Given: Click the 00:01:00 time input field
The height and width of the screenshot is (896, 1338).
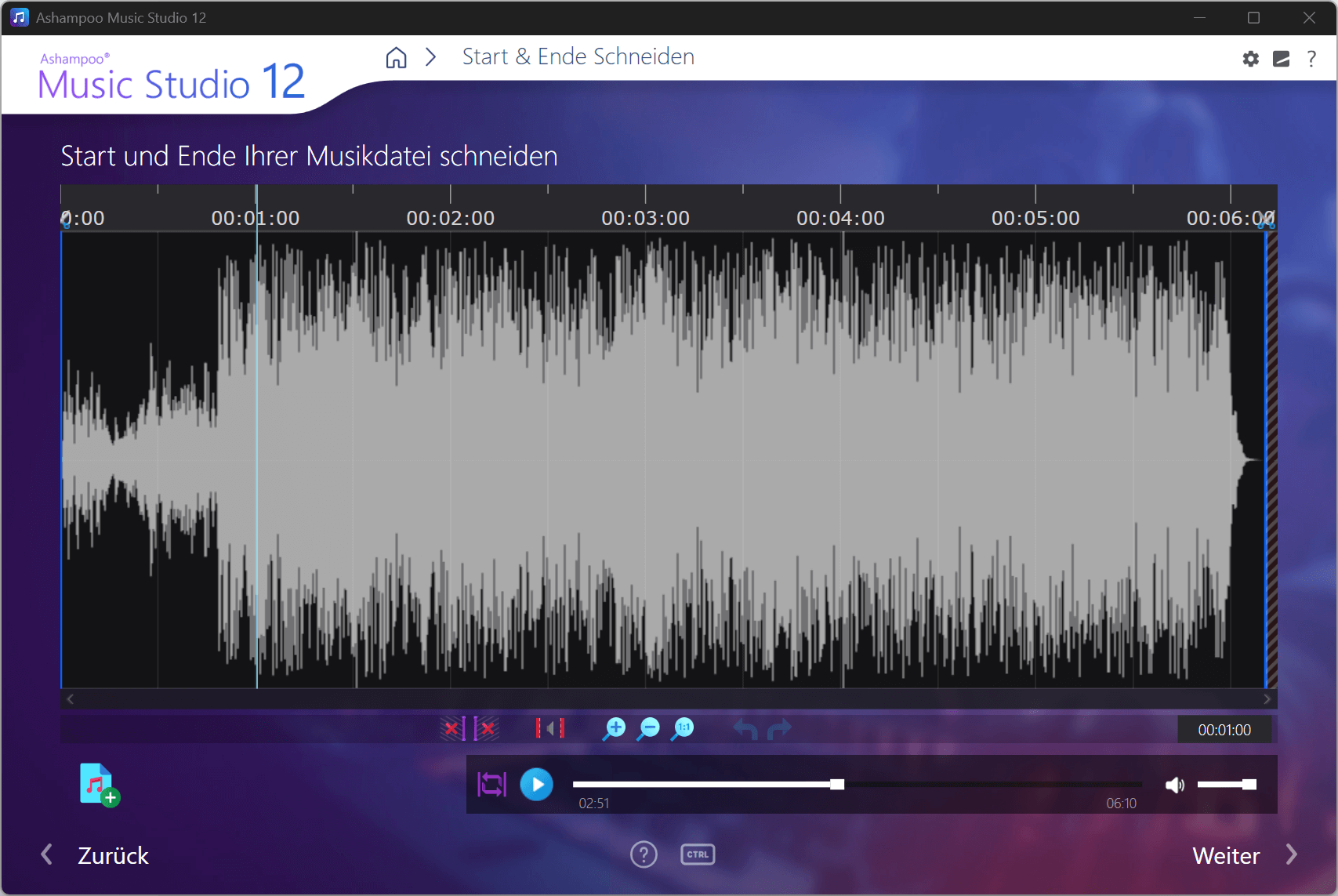Looking at the screenshot, I should pyautogui.click(x=1224, y=730).
